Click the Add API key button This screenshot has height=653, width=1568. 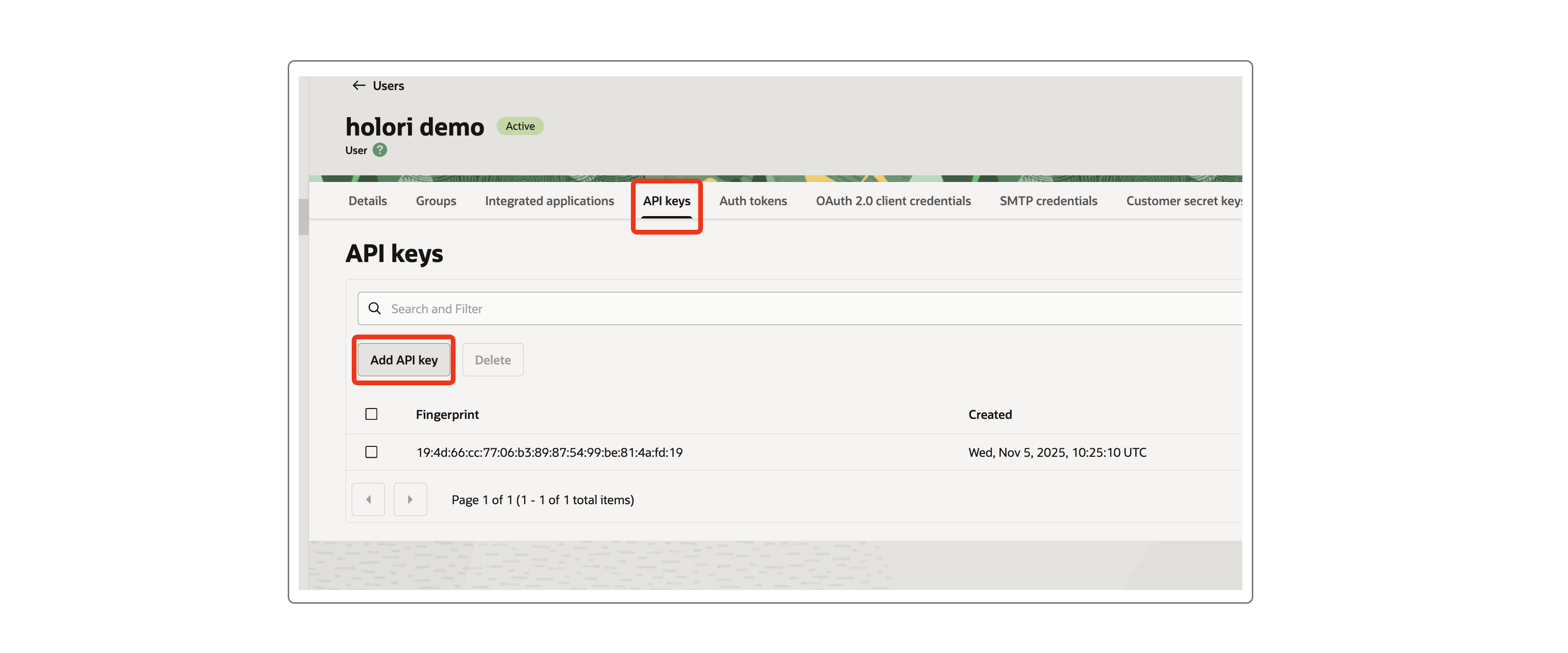[403, 360]
